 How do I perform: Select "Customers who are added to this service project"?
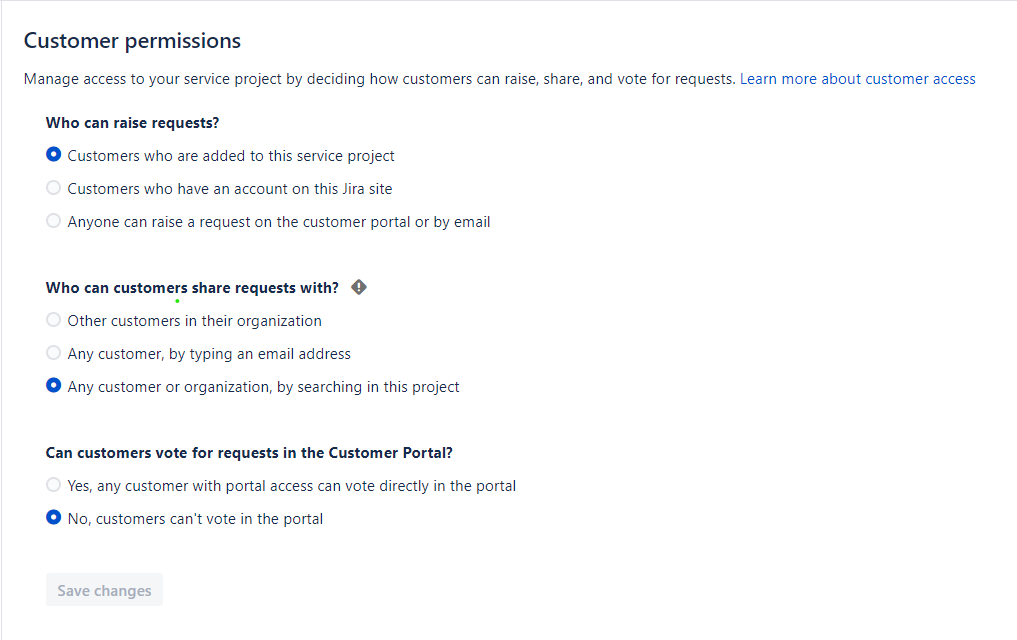pos(53,154)
